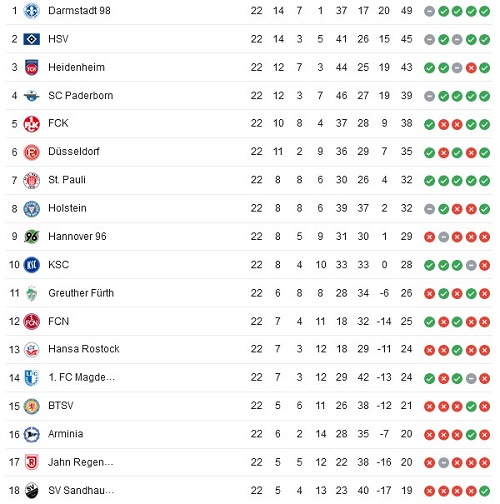The width and height of the screenshot is (500, 504).
Task: Click the Hannover 96 logo
Action: tap(32, 237)
